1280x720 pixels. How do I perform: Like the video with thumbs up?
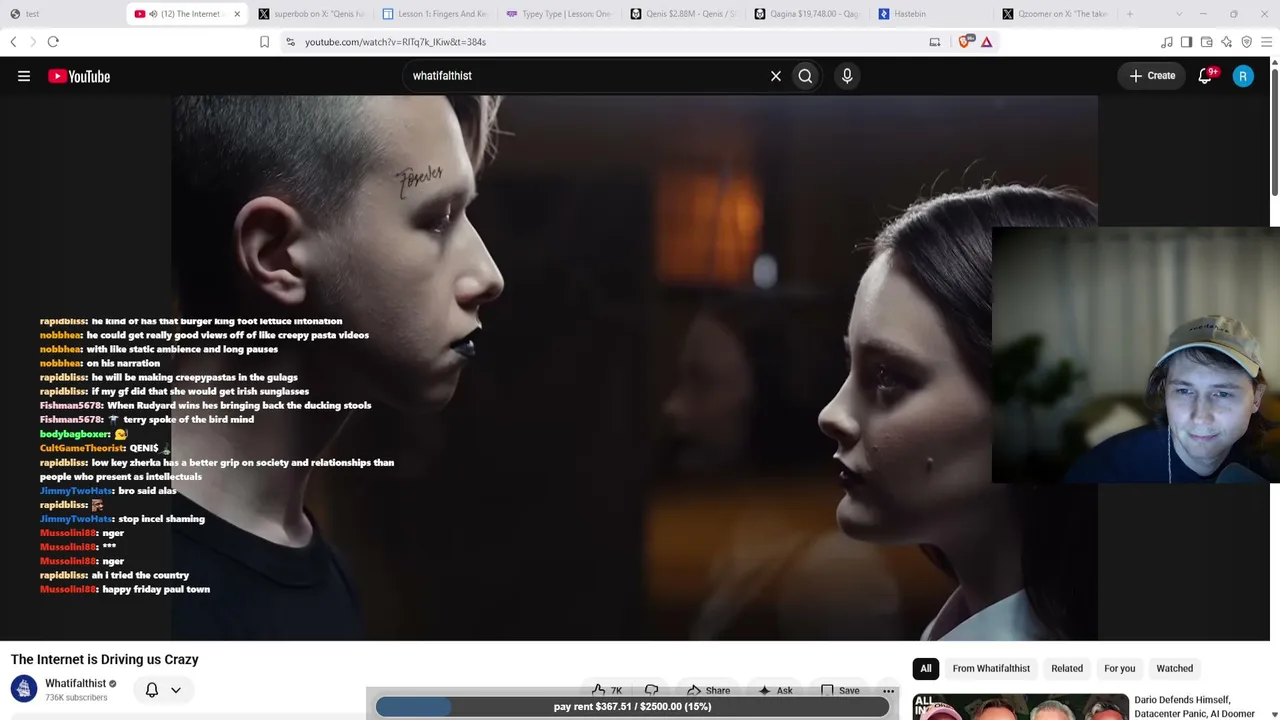tap(606, 690)
